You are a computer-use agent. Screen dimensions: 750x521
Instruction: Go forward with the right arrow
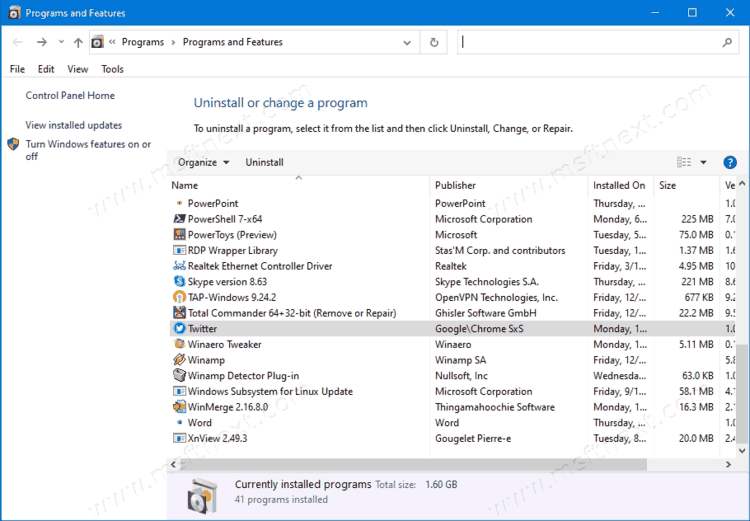42,42
